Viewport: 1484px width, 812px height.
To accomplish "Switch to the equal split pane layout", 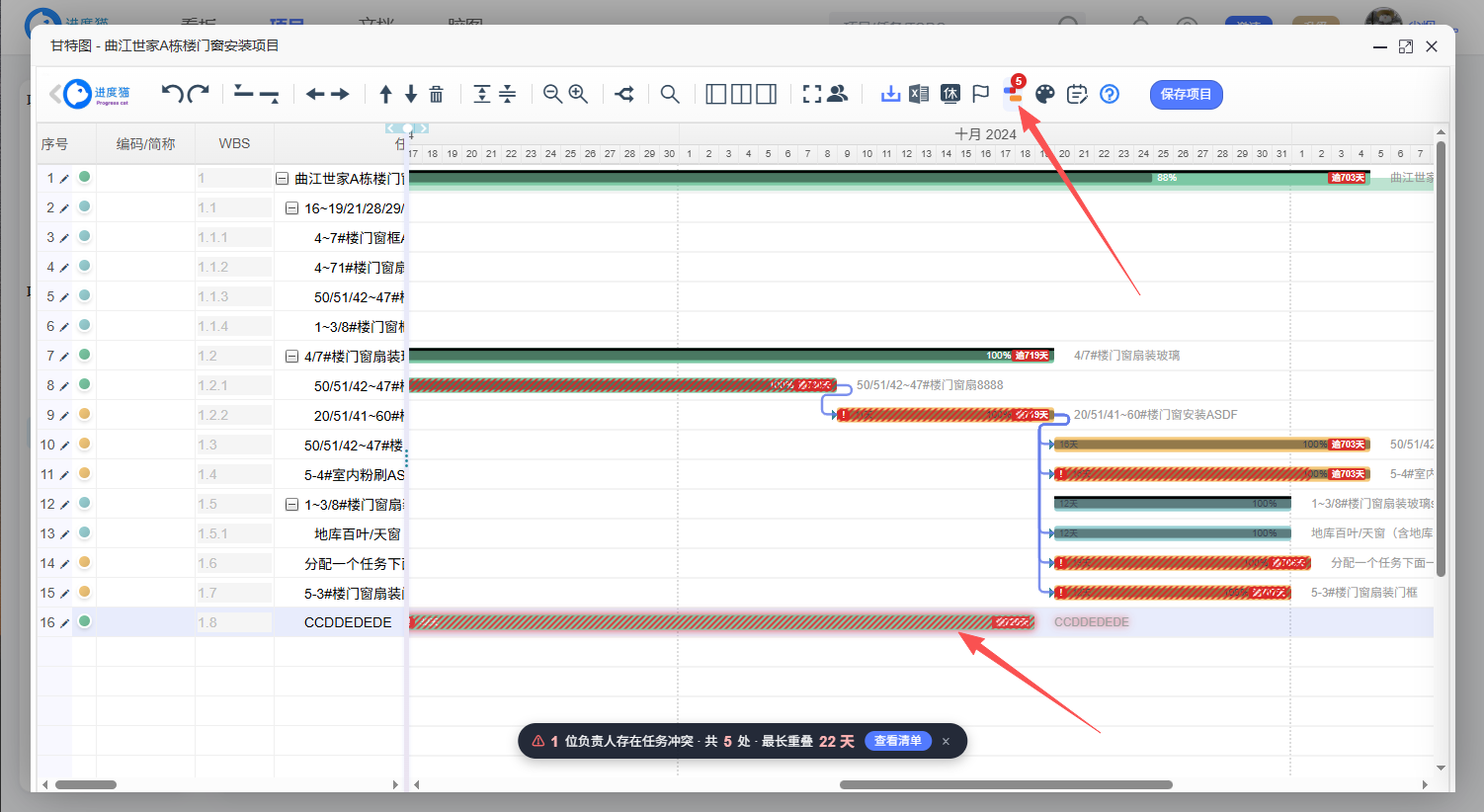I will coord(741,94).
